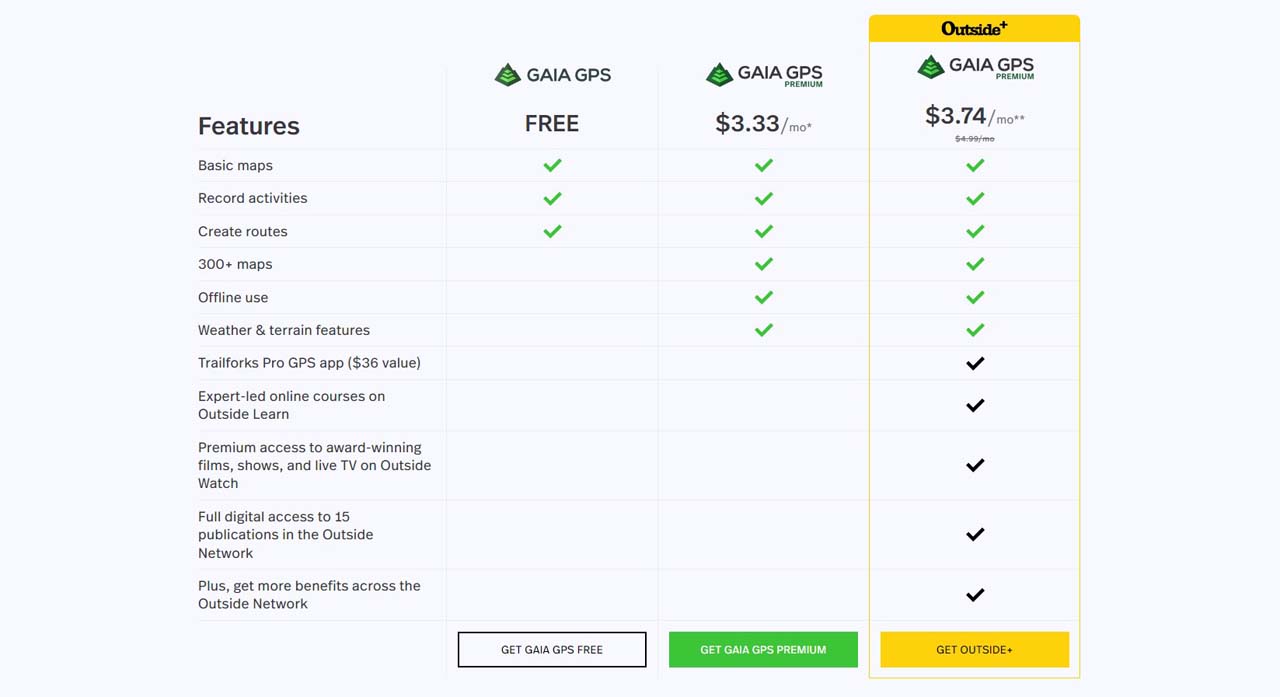1280x697 pixels.
Task: Click black checkmark for 15 publications access
Action: 975,534
